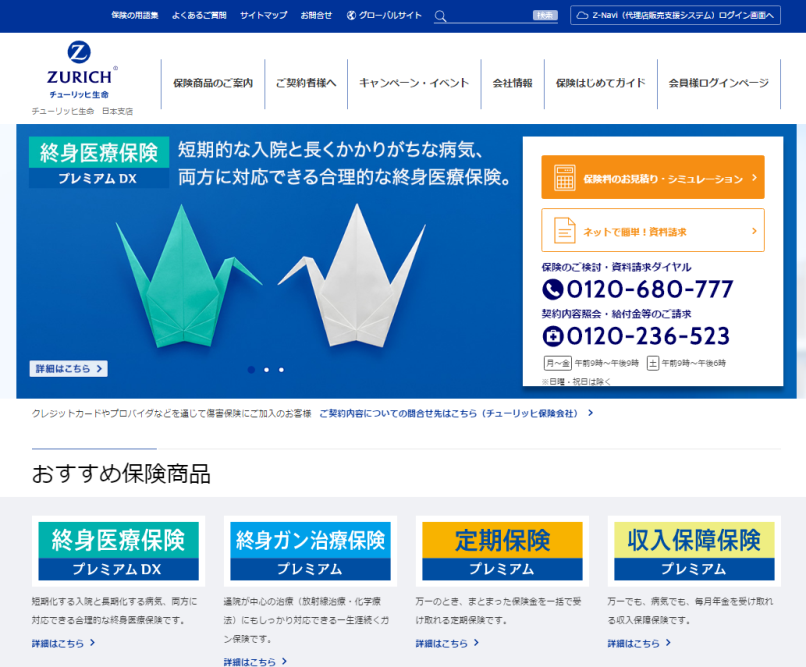Click the green origami crane banner image
The width and height of the screenshot is (806, 667).
coord(188,277)
